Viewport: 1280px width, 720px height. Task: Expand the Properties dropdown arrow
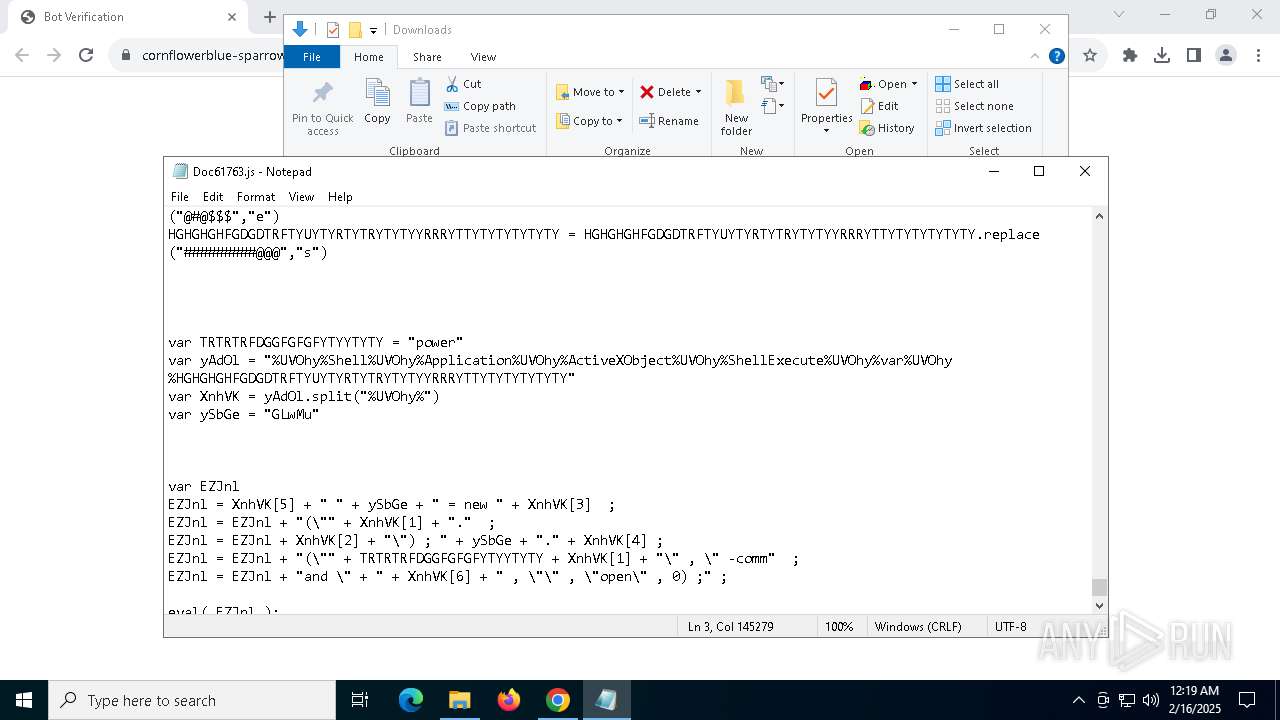(x=826, y=131)
